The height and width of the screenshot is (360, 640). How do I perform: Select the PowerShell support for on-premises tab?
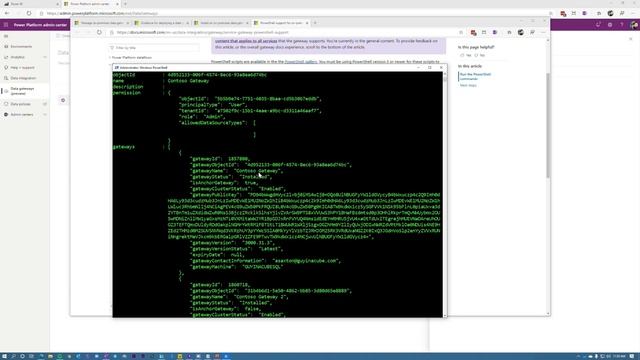click(280, 23)
